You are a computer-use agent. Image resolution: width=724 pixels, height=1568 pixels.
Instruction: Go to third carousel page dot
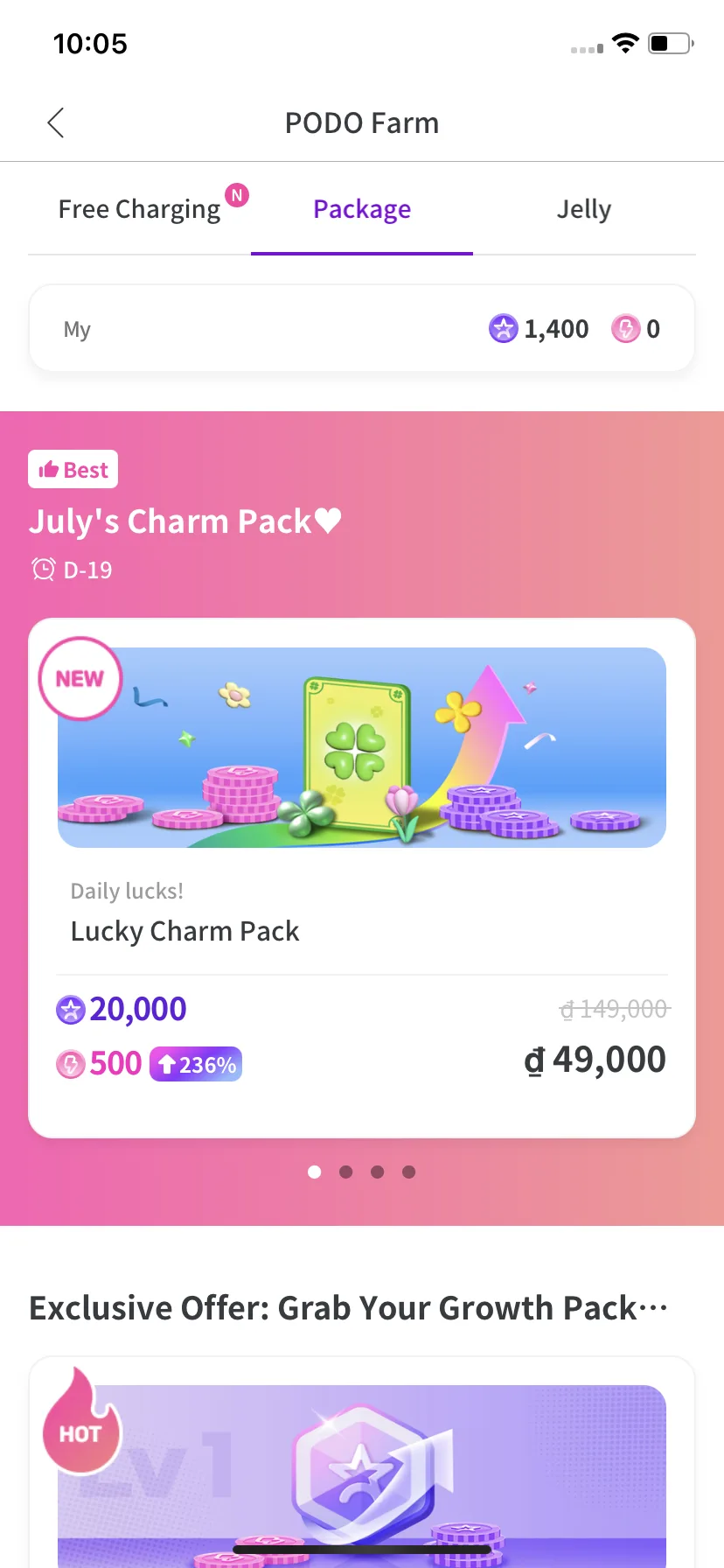pos(378,1172)
